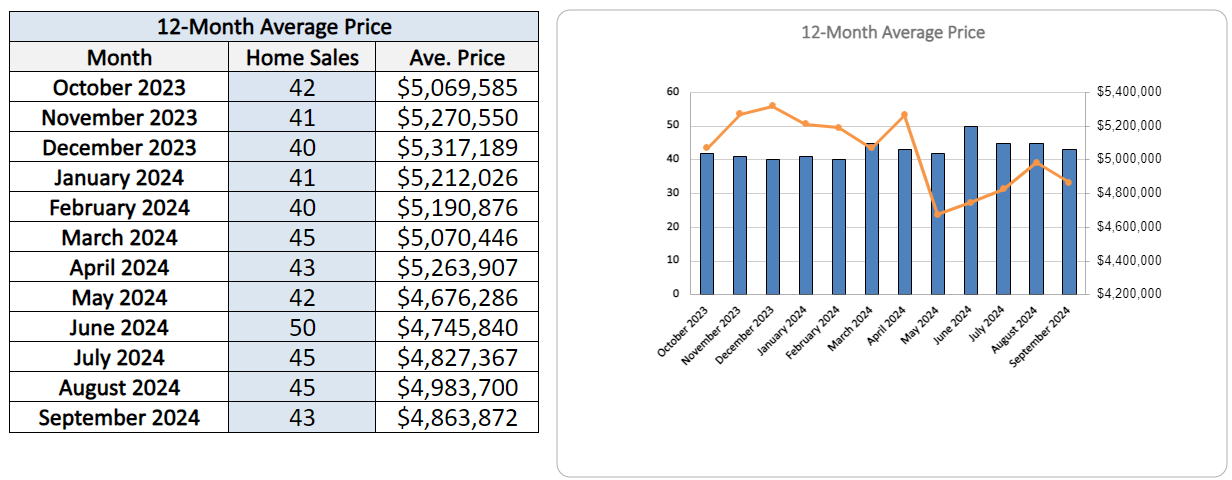The image size is (1232, 480).
Task: Click the 30 left axis label
Action: pos(672,193)
